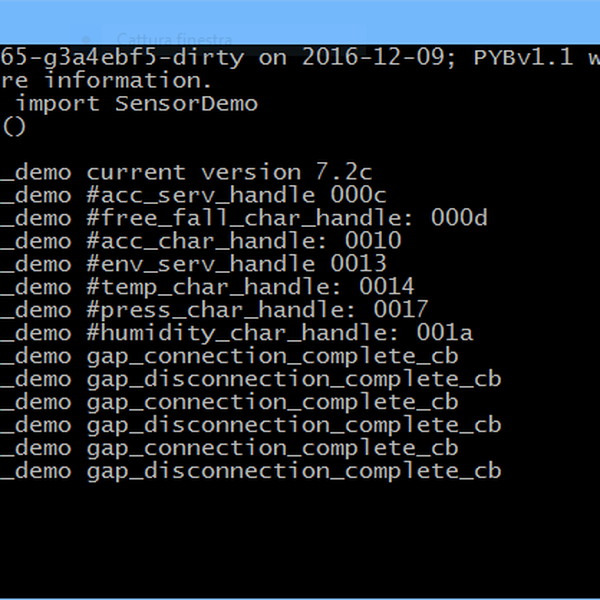Click the "import SensorDemo" command line

(137, 103)
